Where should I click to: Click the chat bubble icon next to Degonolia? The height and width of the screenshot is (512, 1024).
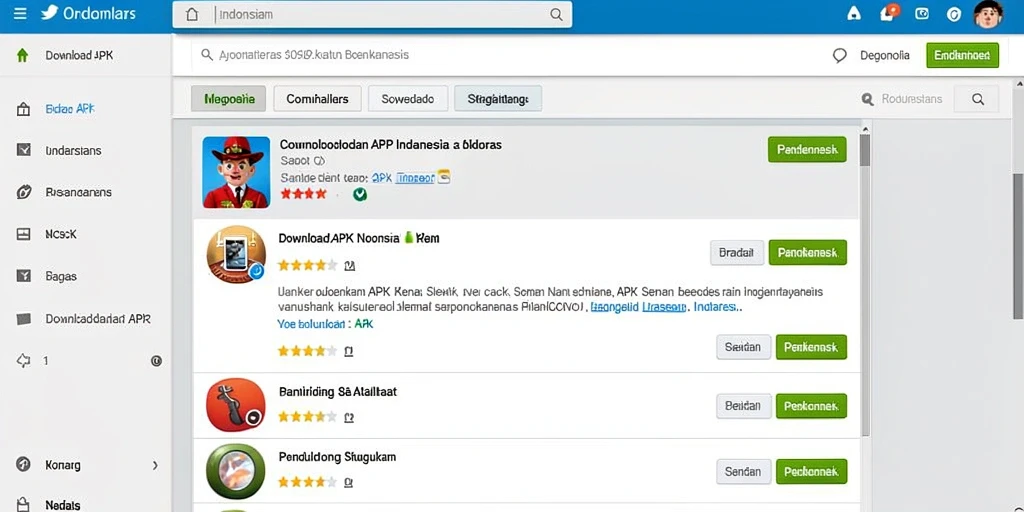840,56
